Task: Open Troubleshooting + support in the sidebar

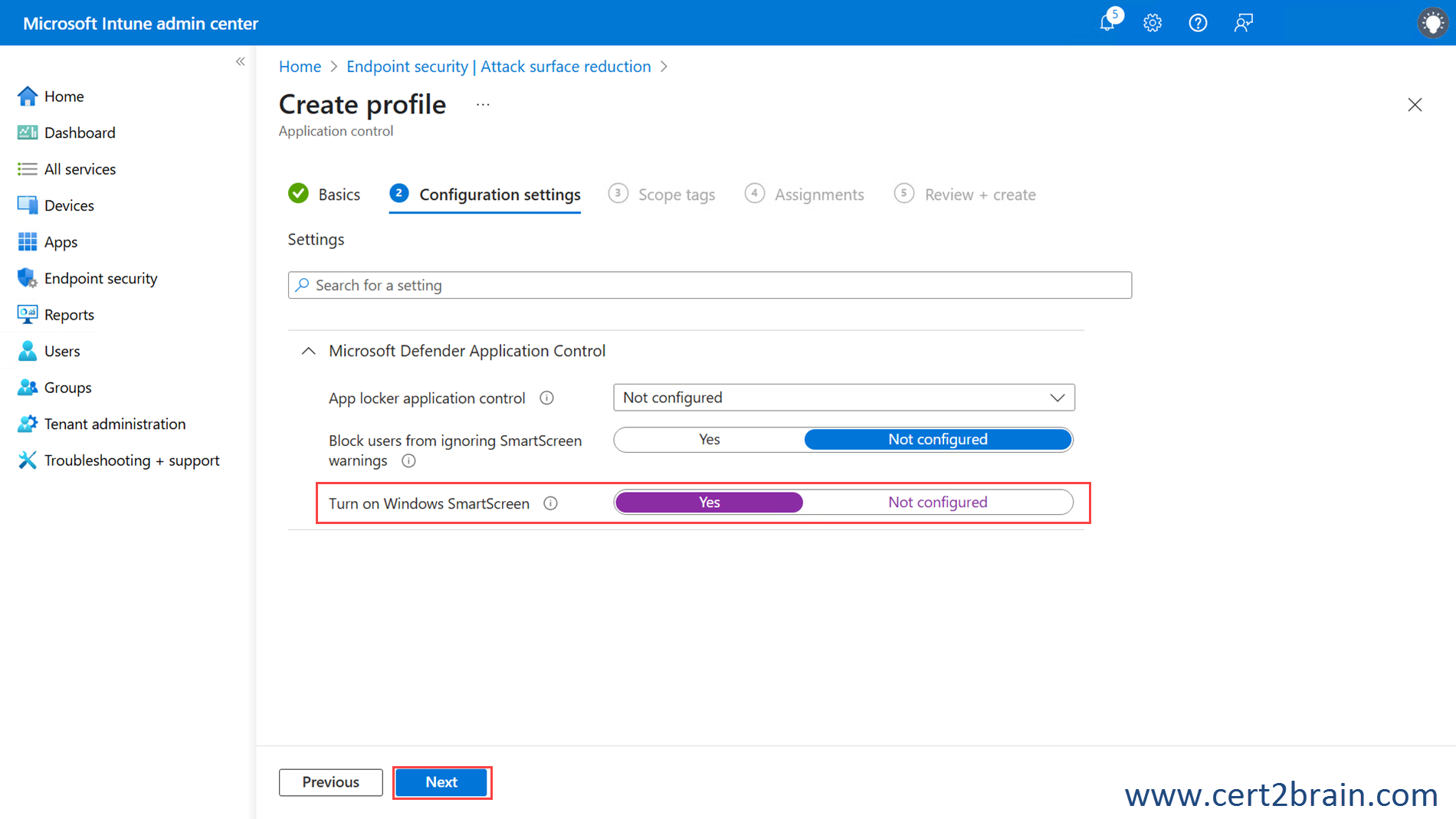Action: [x=132, y=460]
